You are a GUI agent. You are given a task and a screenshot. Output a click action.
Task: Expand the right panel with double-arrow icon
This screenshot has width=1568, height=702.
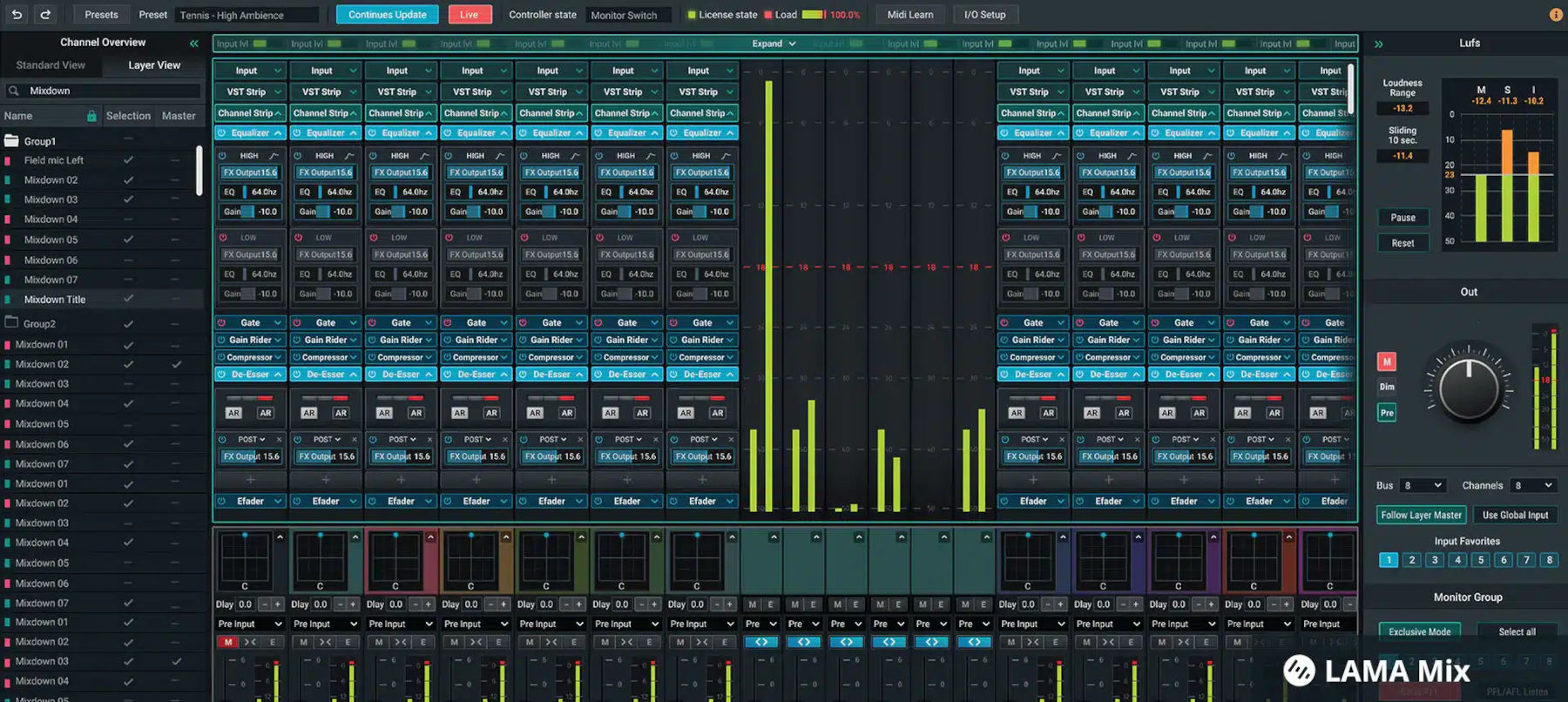coord(1378,44)
